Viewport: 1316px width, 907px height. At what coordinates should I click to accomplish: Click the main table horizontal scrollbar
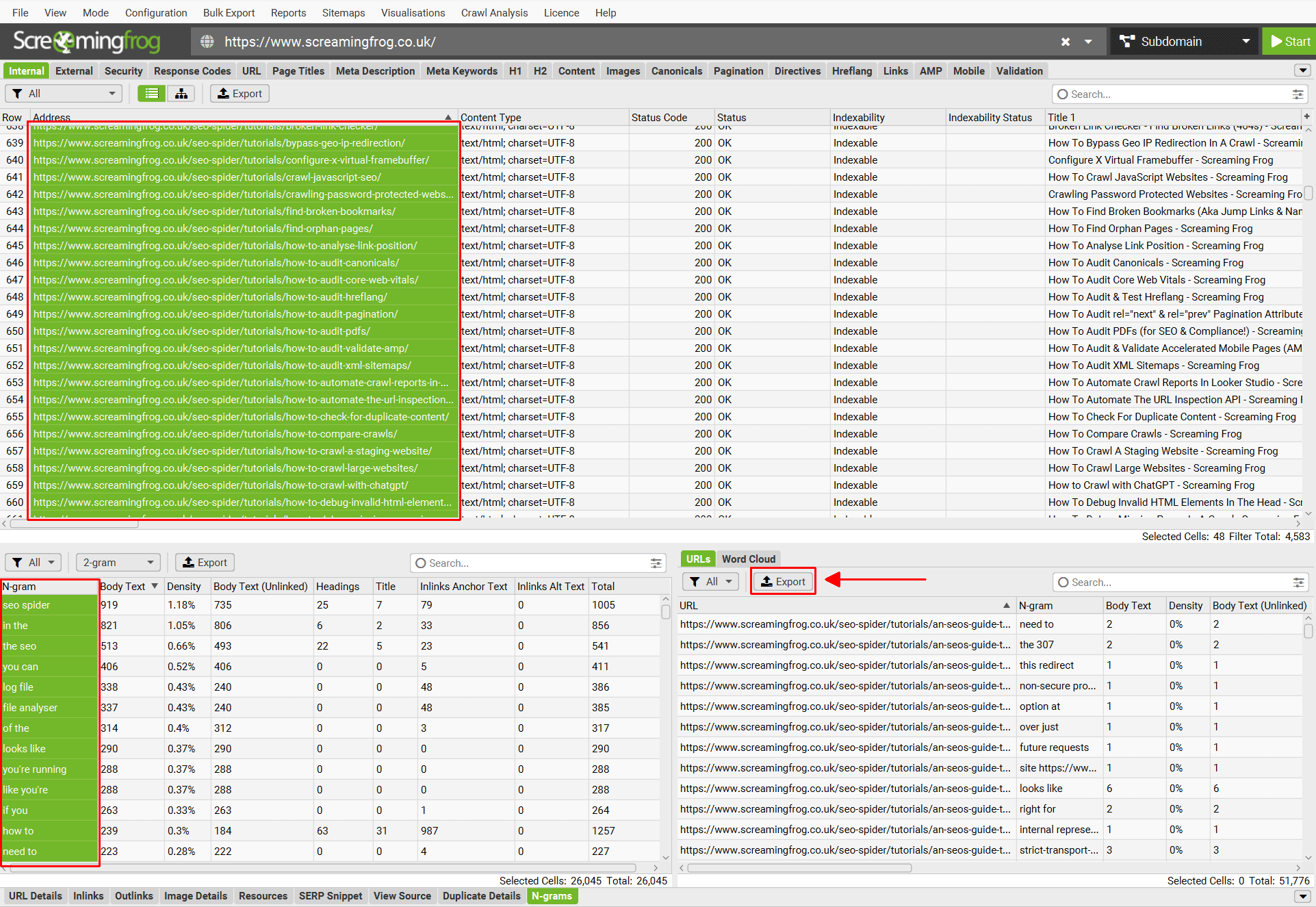pos(73,524)
